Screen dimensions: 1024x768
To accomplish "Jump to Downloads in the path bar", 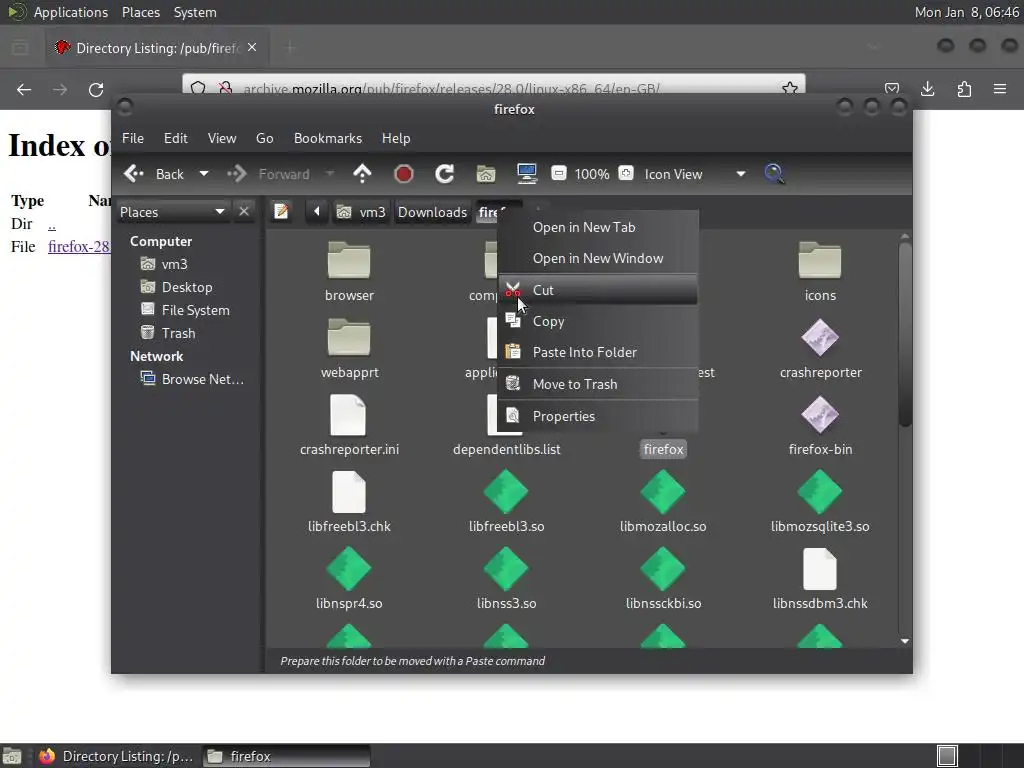I will (432, 212).
